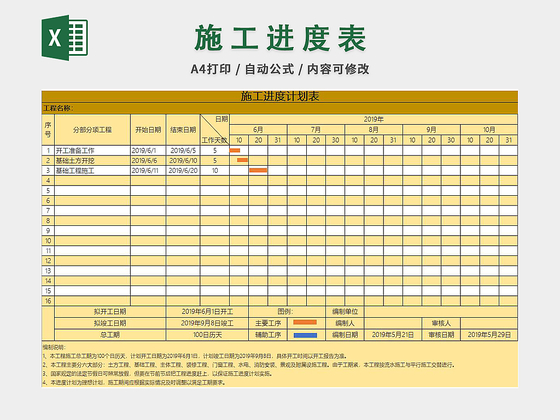Click the green Excel logo icon
560x420 pixels.
[65, 38]
